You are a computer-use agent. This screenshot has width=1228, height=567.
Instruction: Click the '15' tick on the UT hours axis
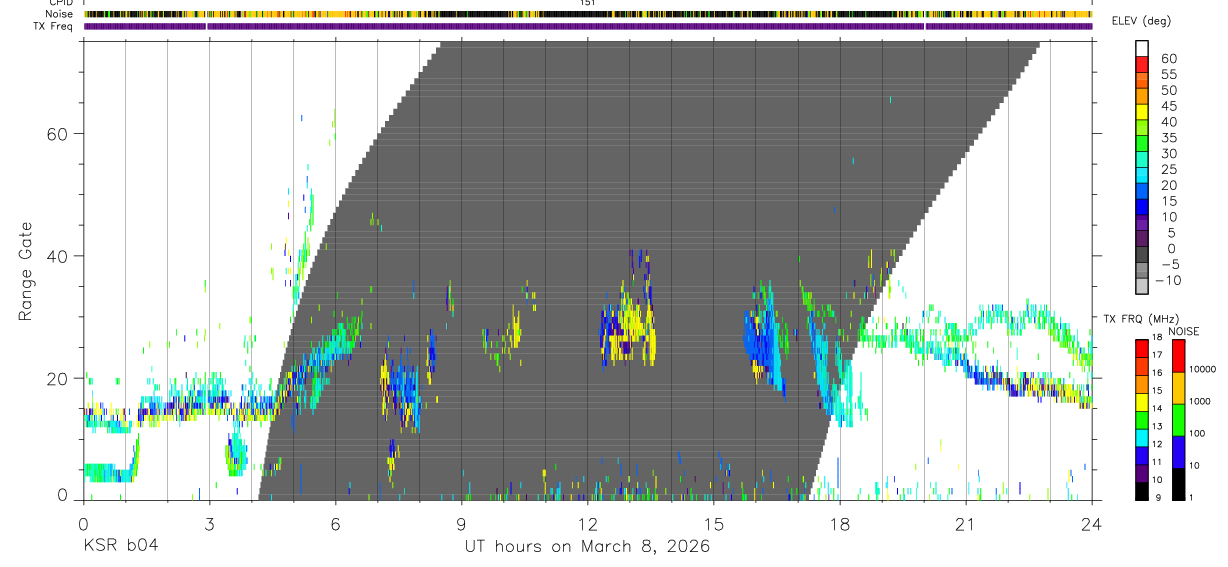tap(714, 523)
